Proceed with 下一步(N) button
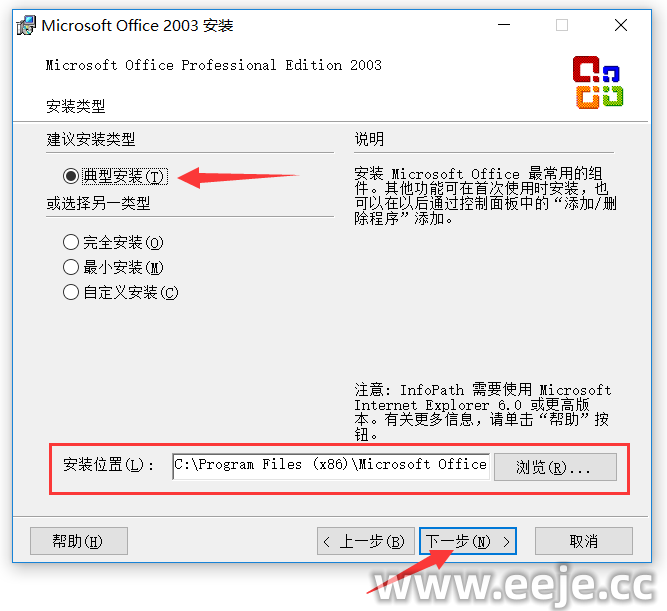 468,541
